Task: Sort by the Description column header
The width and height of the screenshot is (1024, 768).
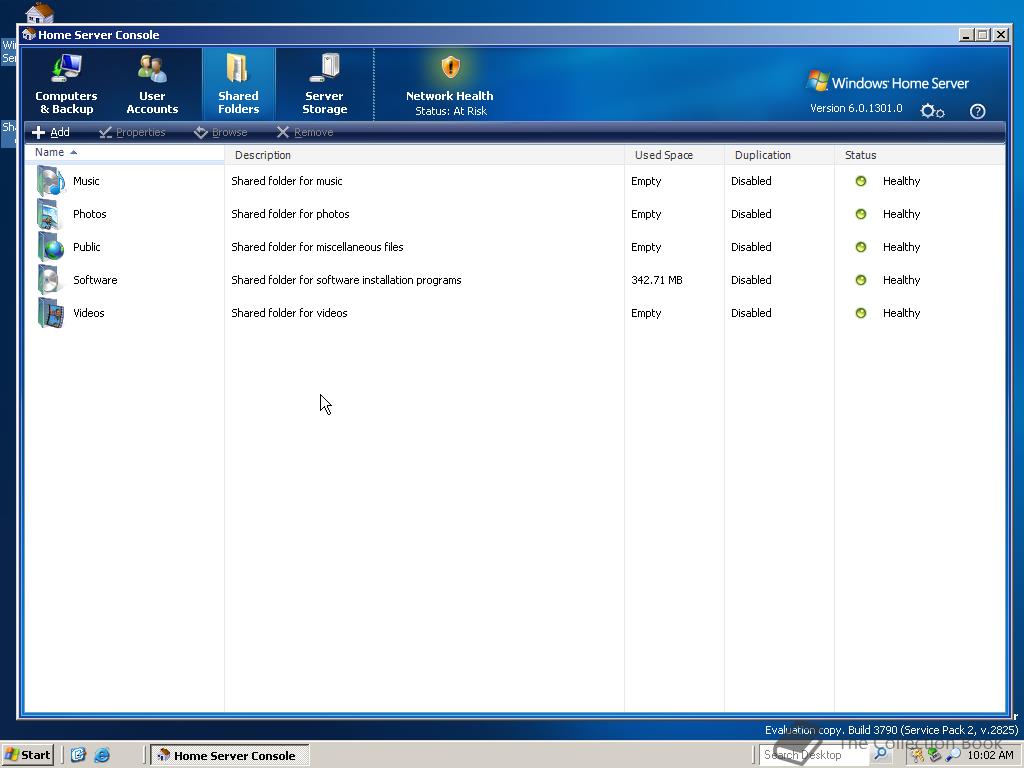Action: 424,155
